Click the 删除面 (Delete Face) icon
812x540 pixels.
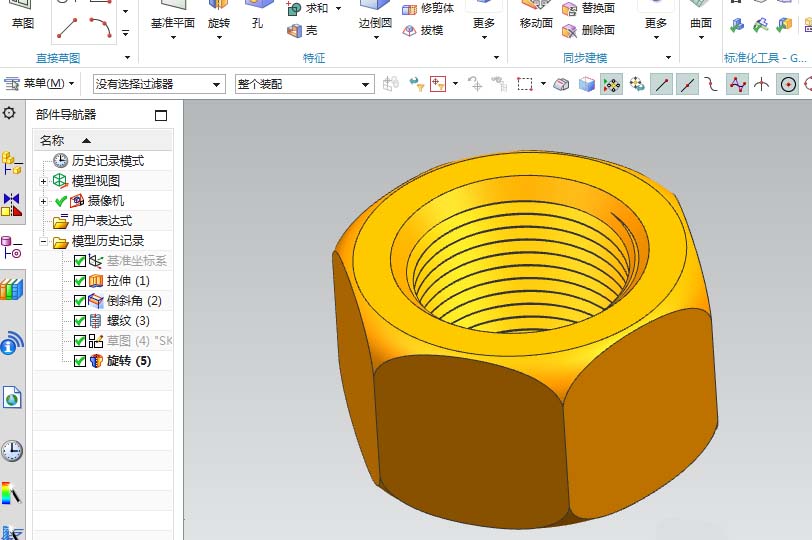(x=569, y=31)
